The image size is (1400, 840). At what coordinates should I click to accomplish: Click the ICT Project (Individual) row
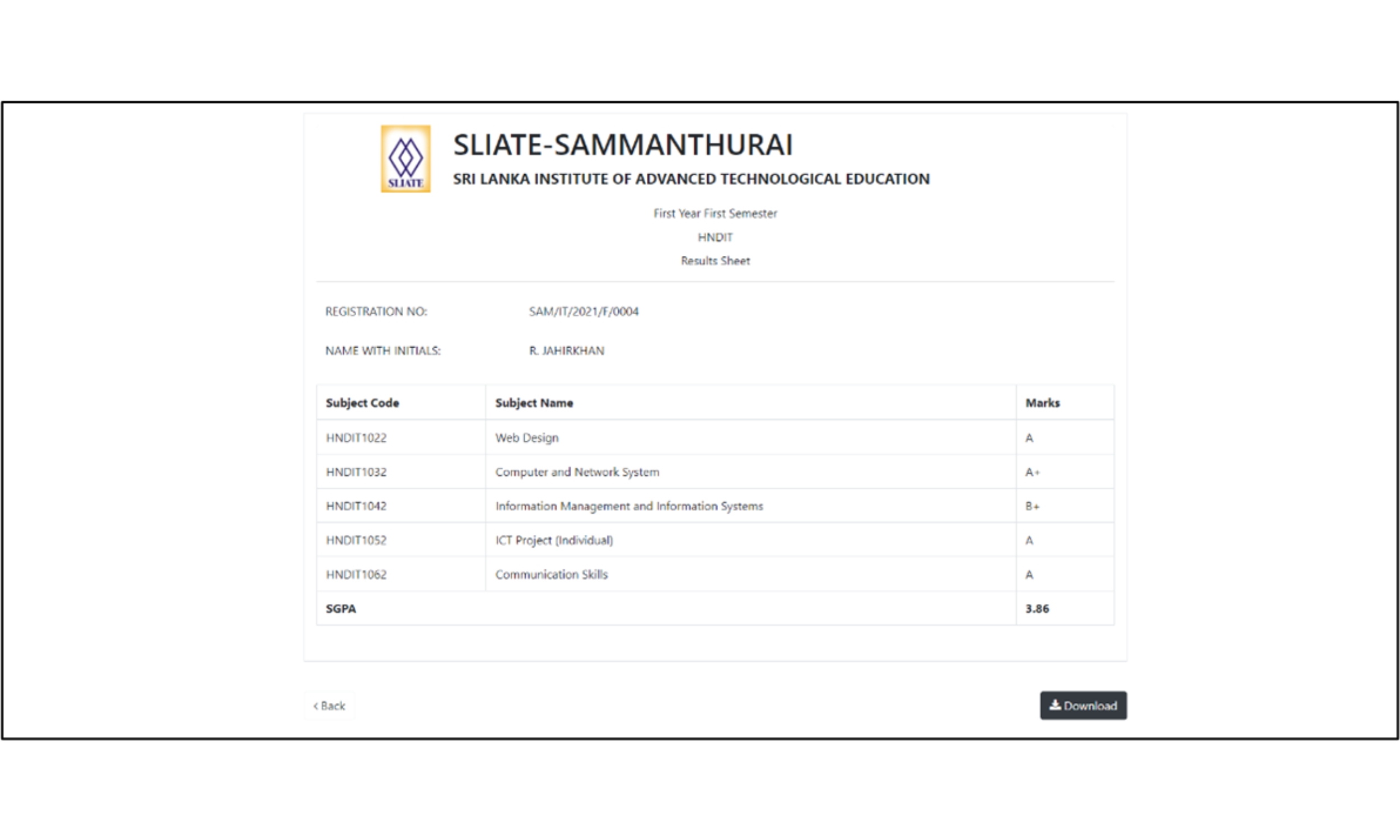[553, 540]
